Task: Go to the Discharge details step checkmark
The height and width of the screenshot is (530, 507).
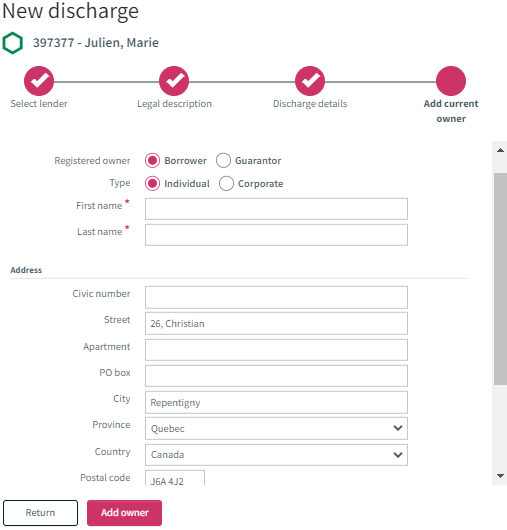Action: pyautogui.click(x=310, y=81)
